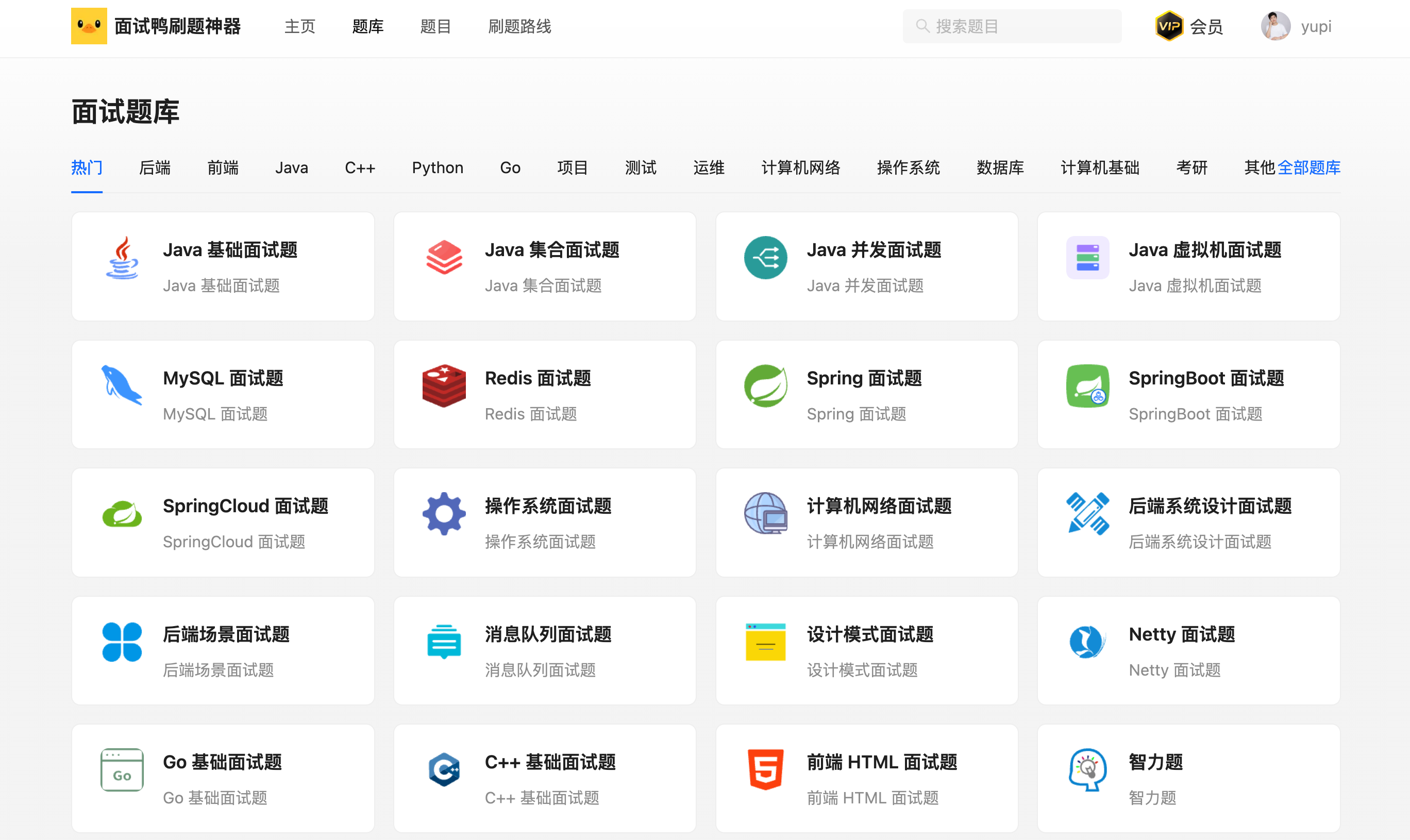Click the head lightbulb icon for 智力题
The image size is (1410, 840).
coord(1087,770)
